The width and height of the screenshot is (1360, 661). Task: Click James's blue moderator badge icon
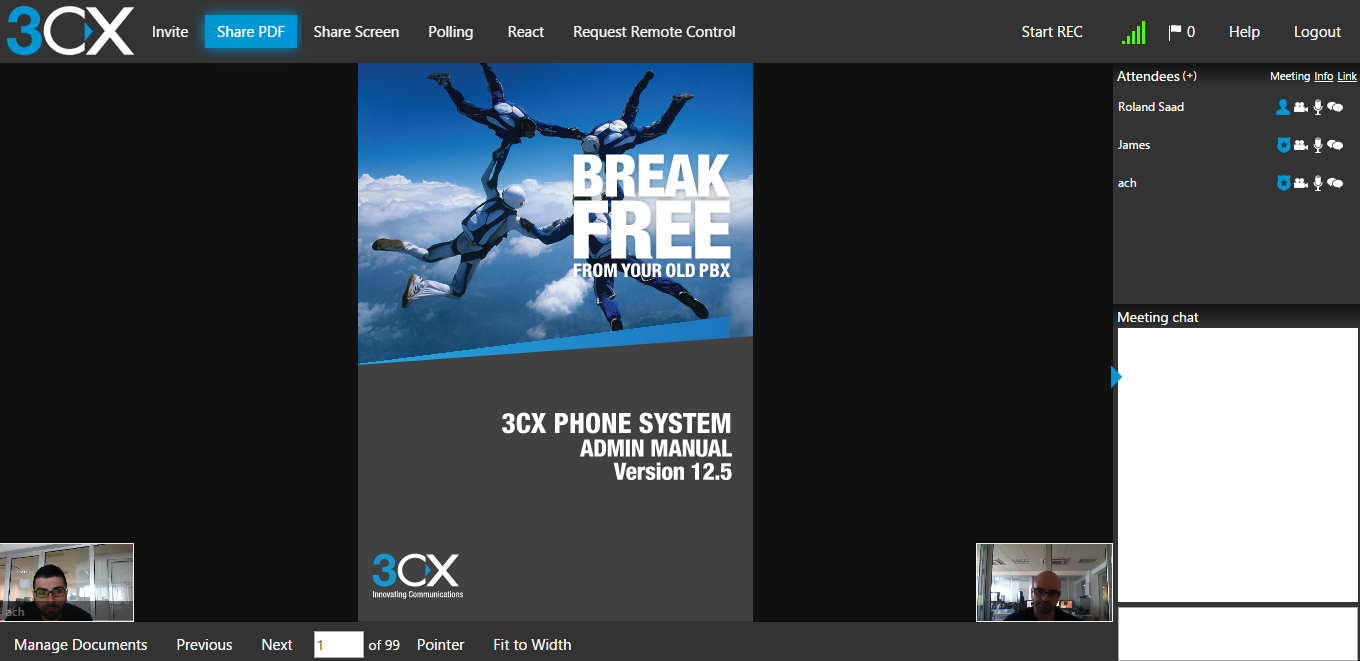coord(1283,145)
